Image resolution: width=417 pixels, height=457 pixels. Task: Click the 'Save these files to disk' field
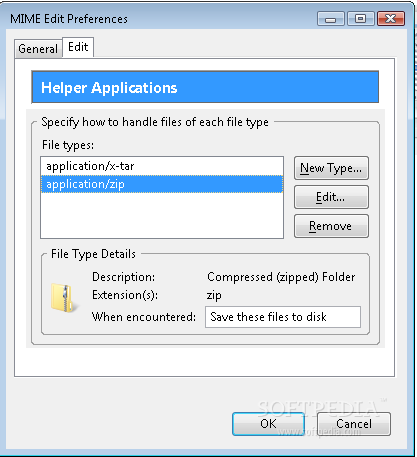click(283, 317)
